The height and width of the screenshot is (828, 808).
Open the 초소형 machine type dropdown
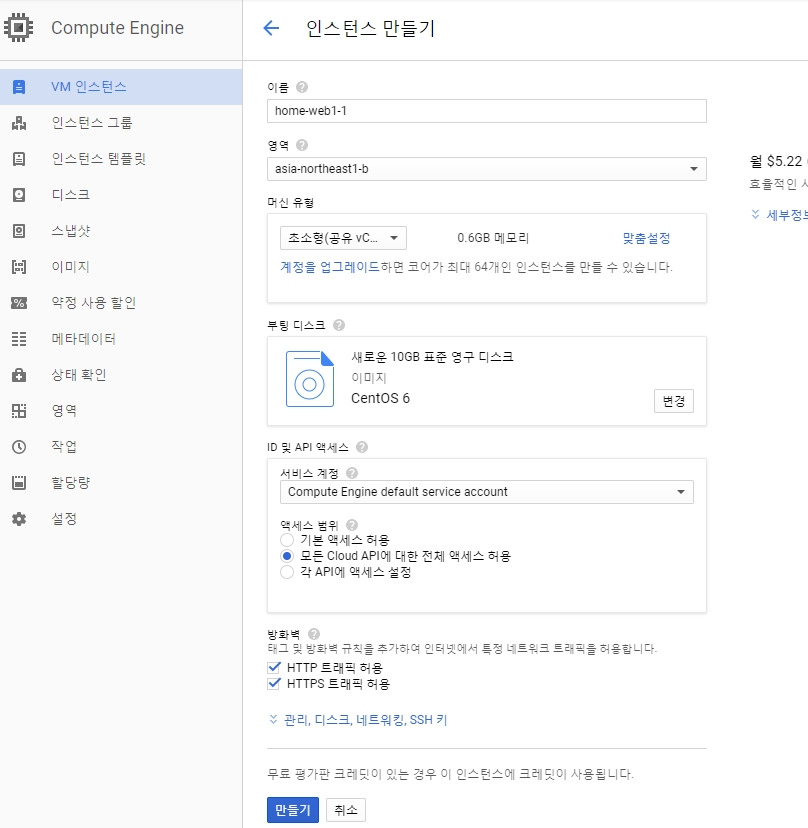343,238
